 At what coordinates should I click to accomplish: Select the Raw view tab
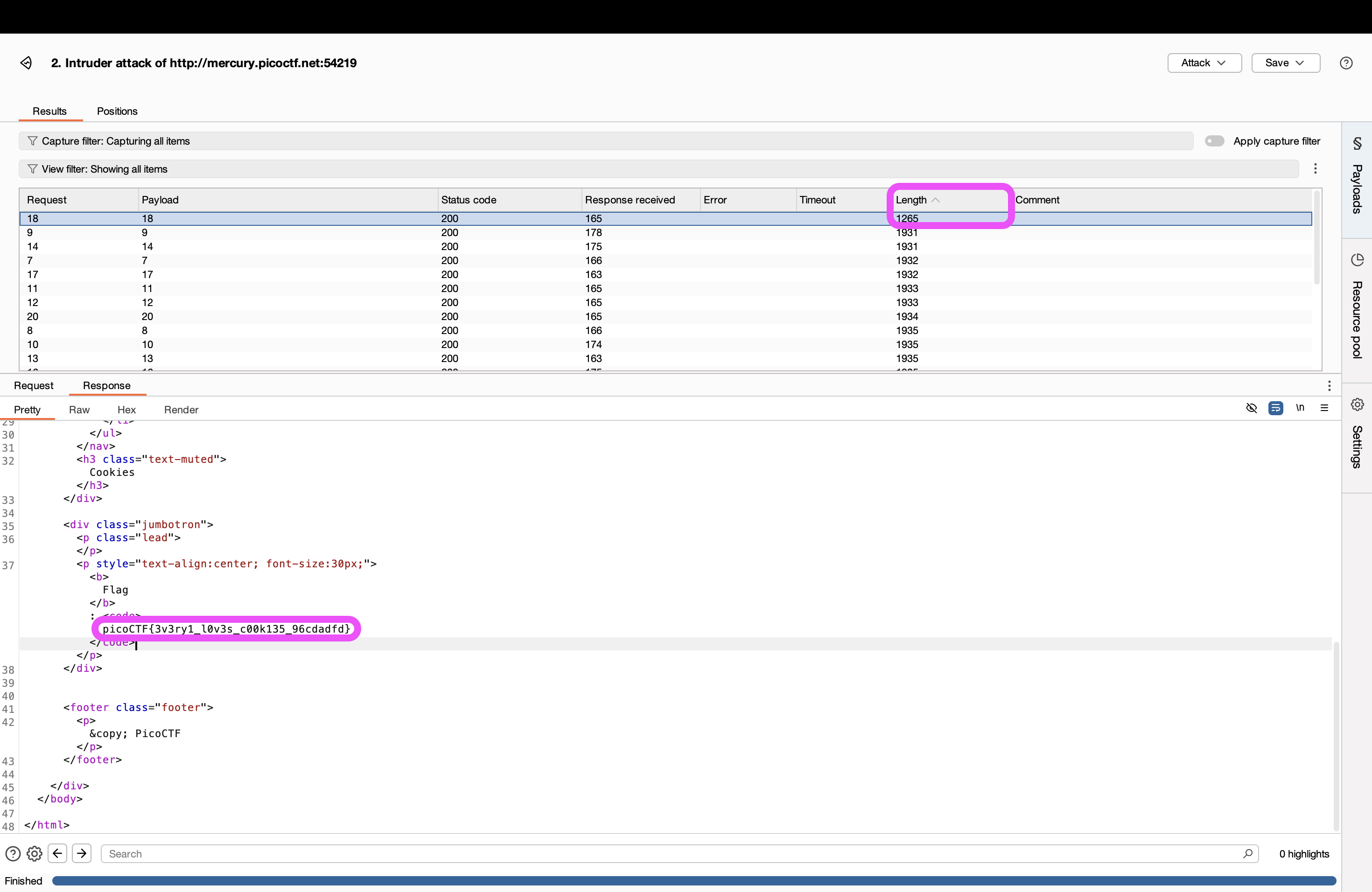click(79, 410)
